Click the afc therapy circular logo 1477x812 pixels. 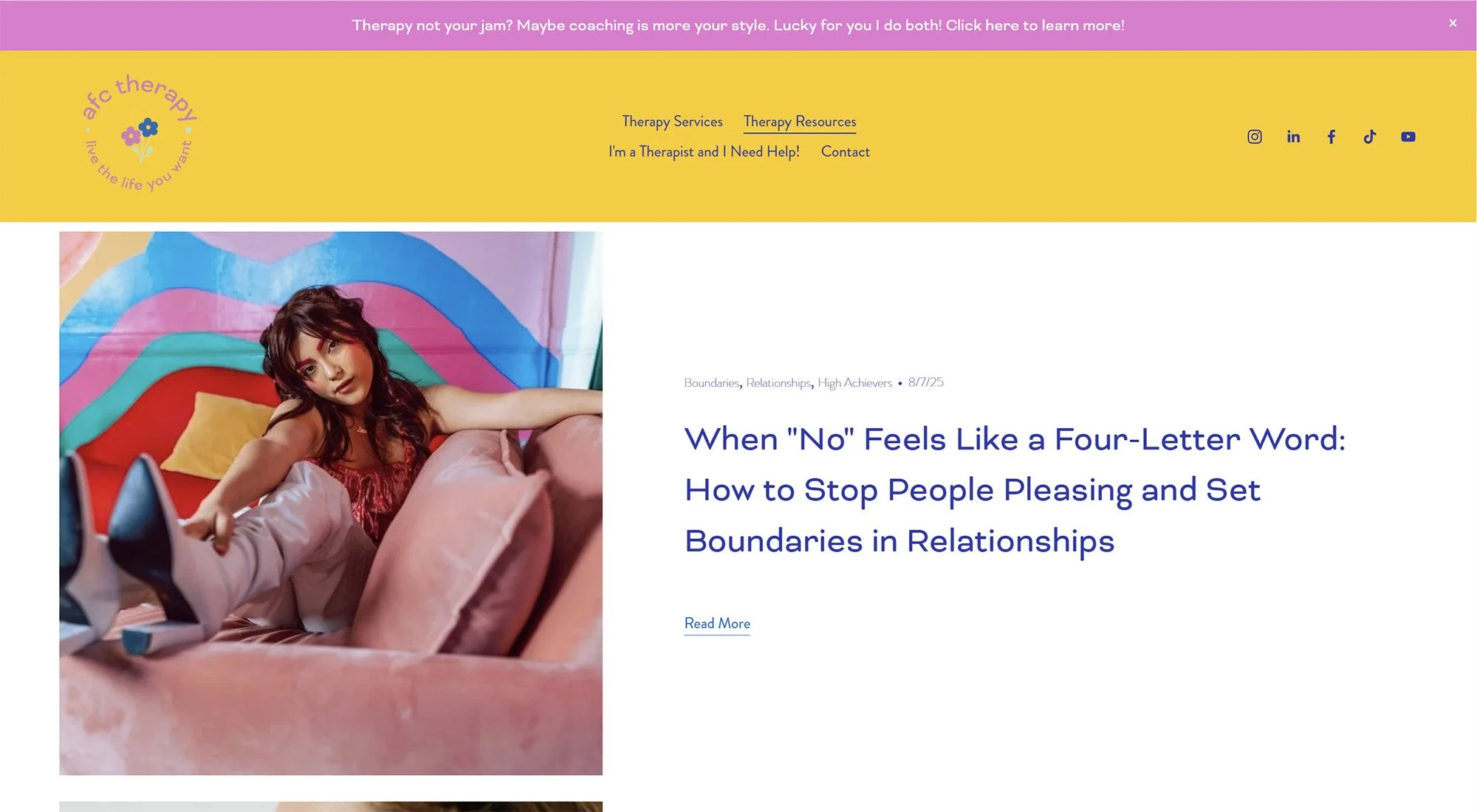[x=140, y=134]
